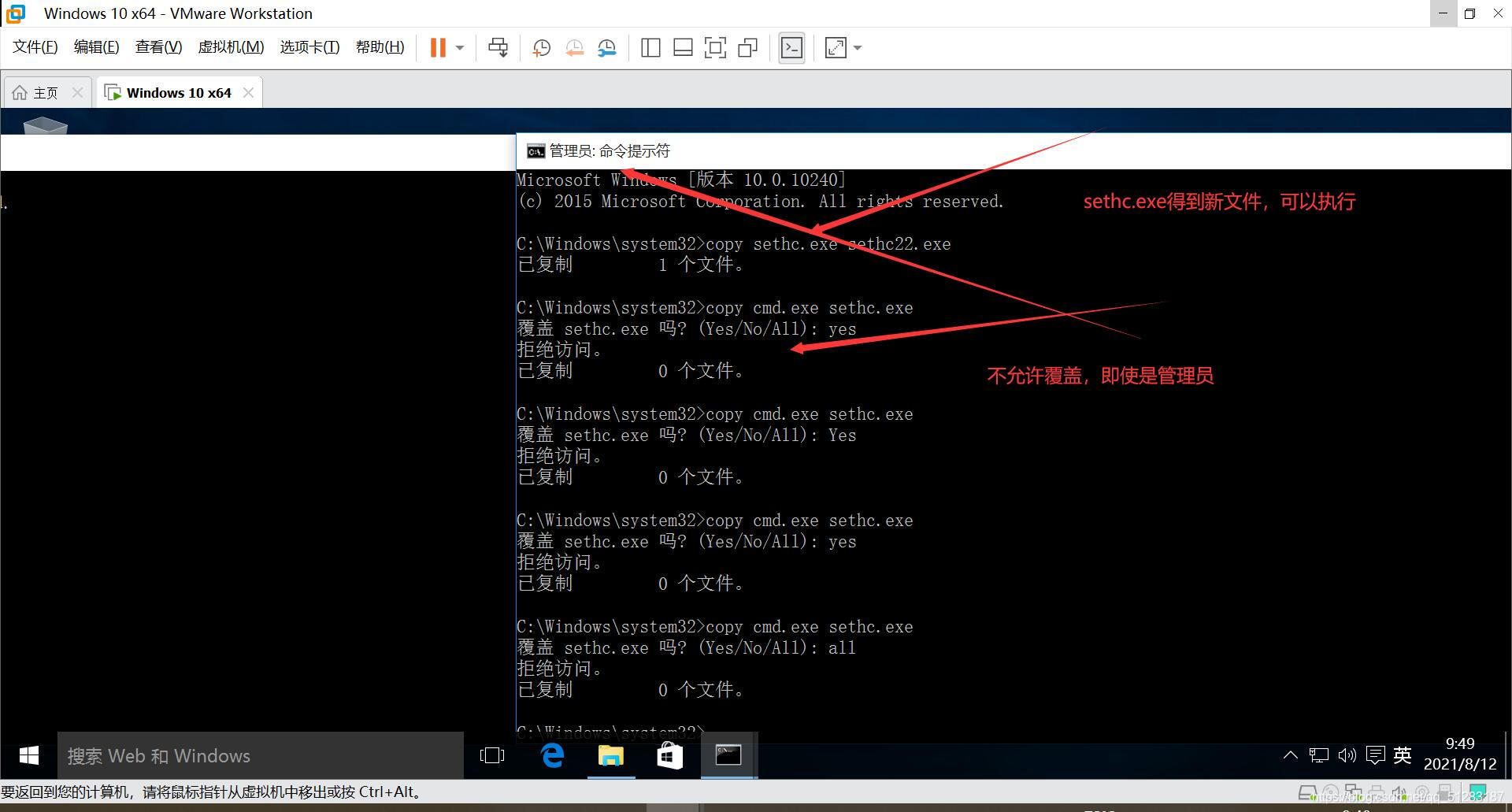
Task: Open Task View in the guest taskbar
Action: tap(492, 756)
